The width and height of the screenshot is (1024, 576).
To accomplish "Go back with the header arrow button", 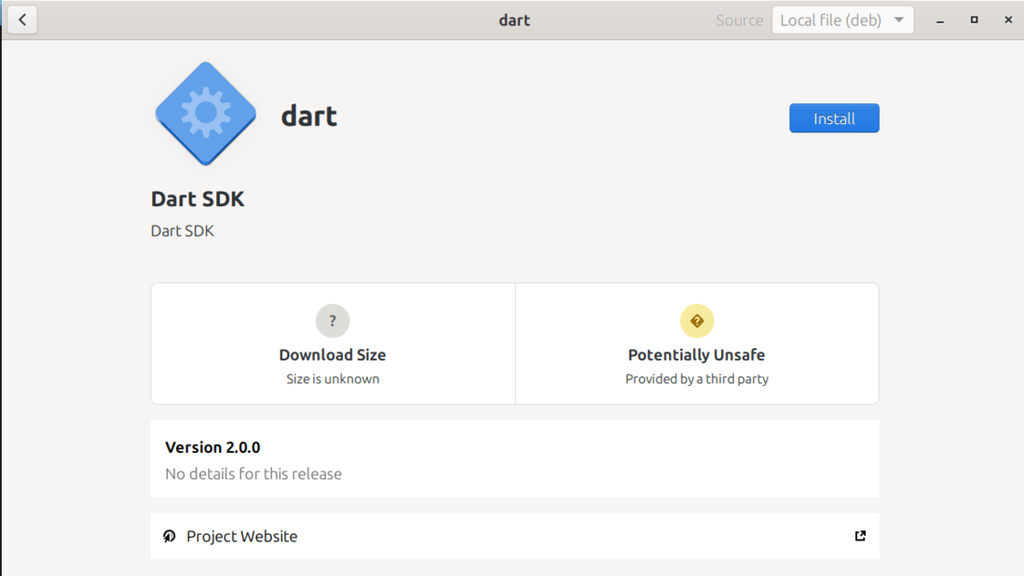I will pos(22,20).
